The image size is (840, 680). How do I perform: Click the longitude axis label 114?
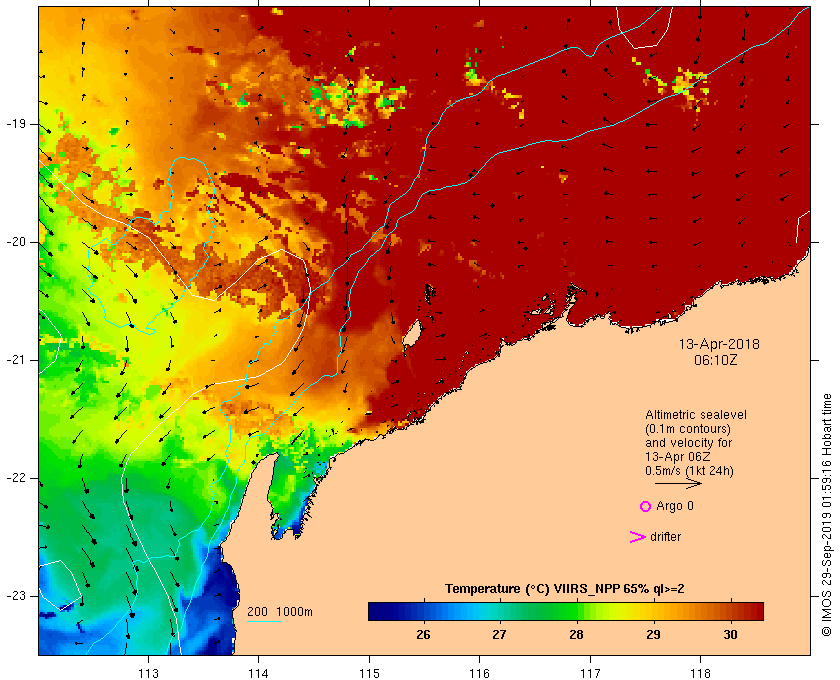point(258,673)
